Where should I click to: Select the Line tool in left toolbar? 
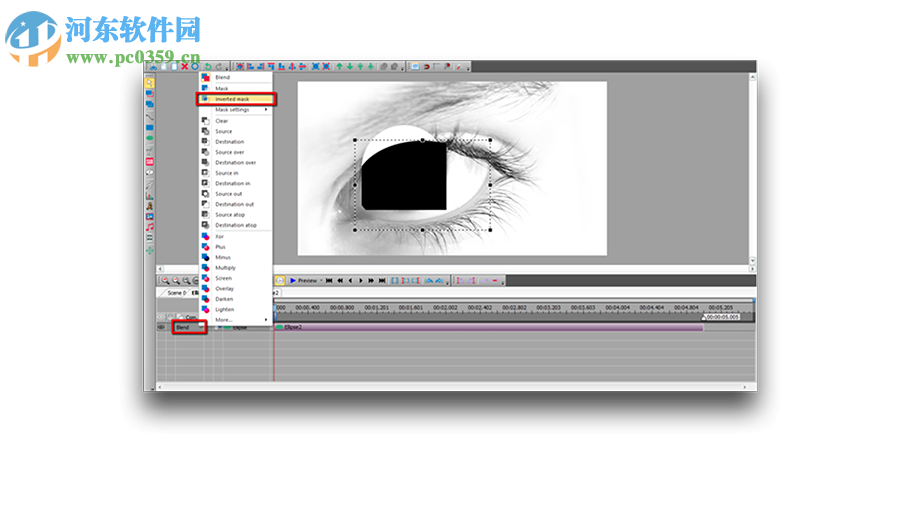(149, 116)
